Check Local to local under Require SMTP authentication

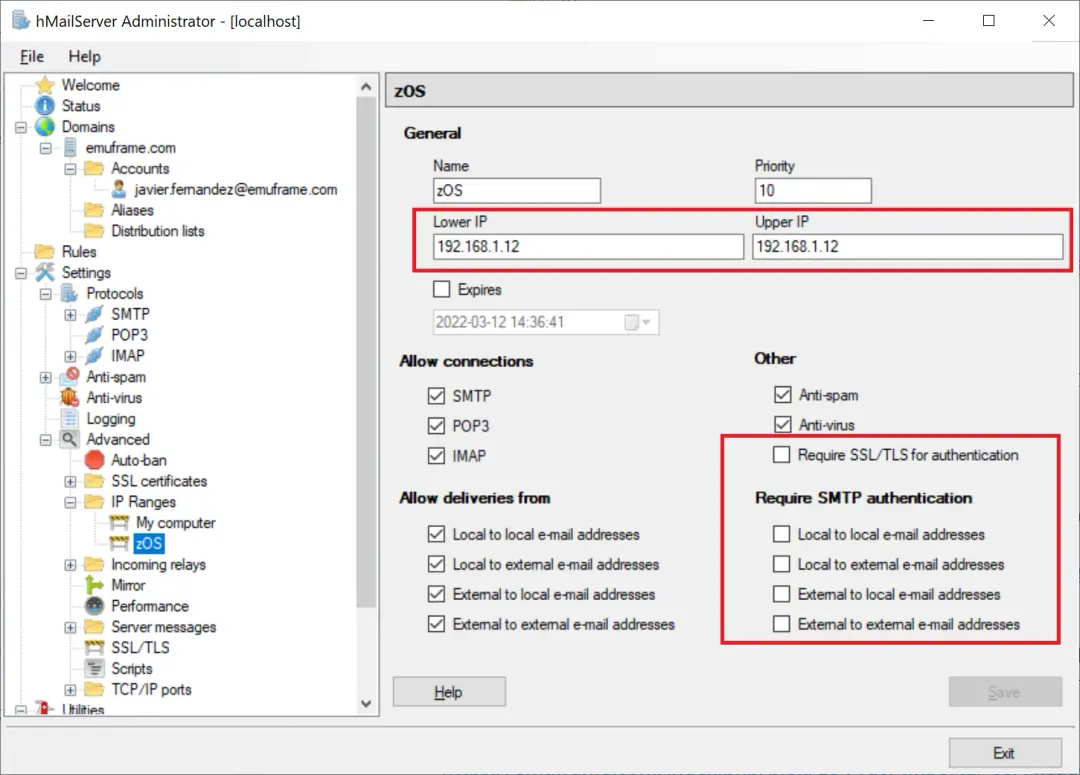[781, 534]
